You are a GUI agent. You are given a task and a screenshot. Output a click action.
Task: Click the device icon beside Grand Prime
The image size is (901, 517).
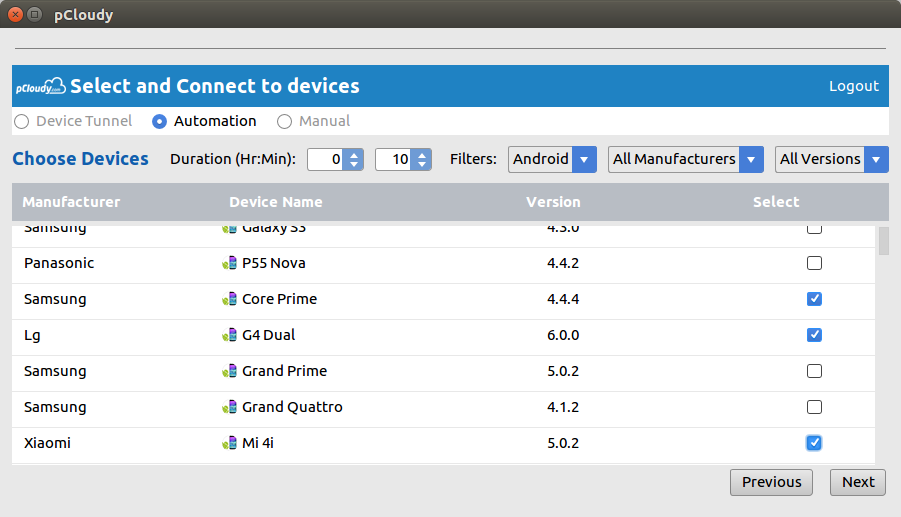tap(229, 371)
